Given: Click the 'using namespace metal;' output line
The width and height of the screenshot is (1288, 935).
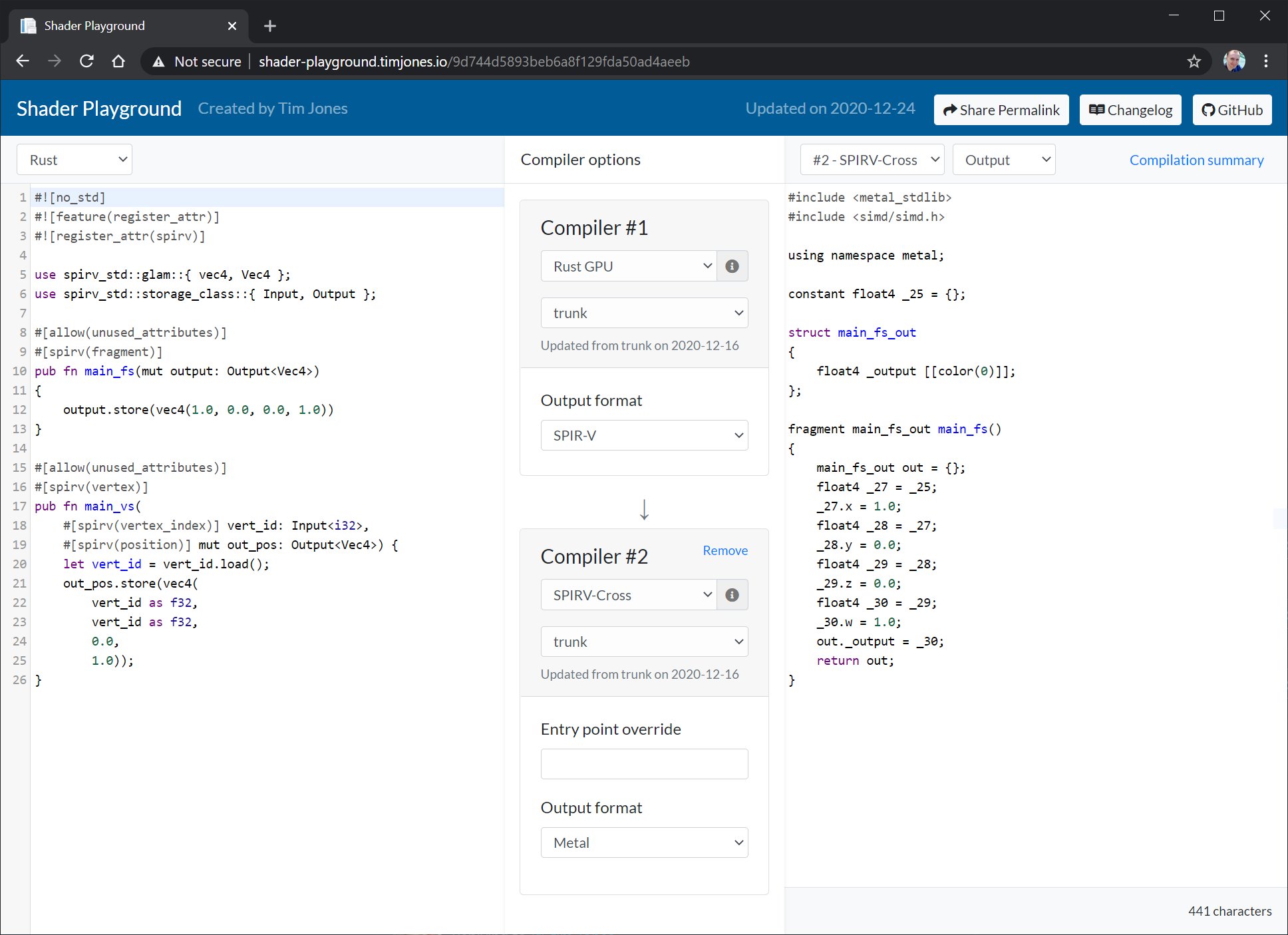Looking at the screenshot, I should coord(866,256).
